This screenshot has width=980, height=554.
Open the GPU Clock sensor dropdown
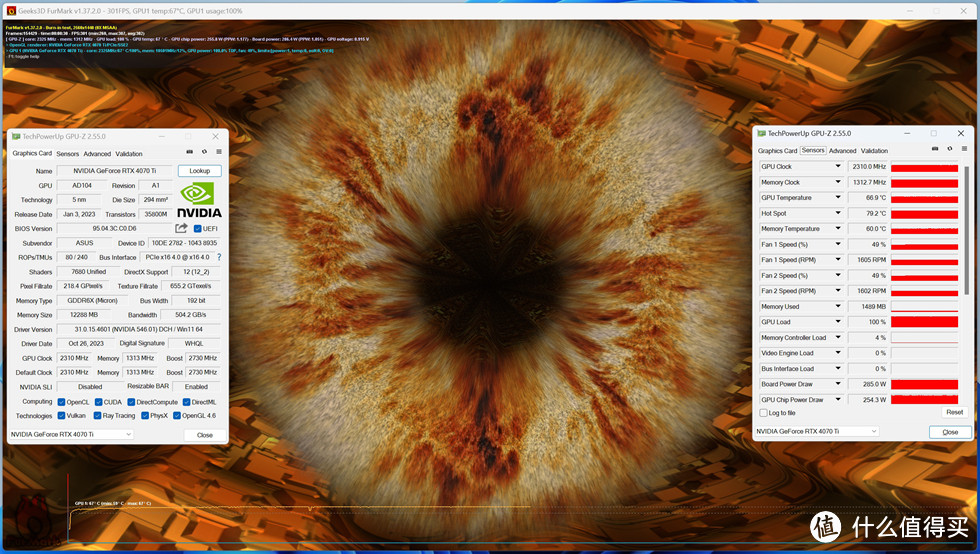(x=838, y=166)
